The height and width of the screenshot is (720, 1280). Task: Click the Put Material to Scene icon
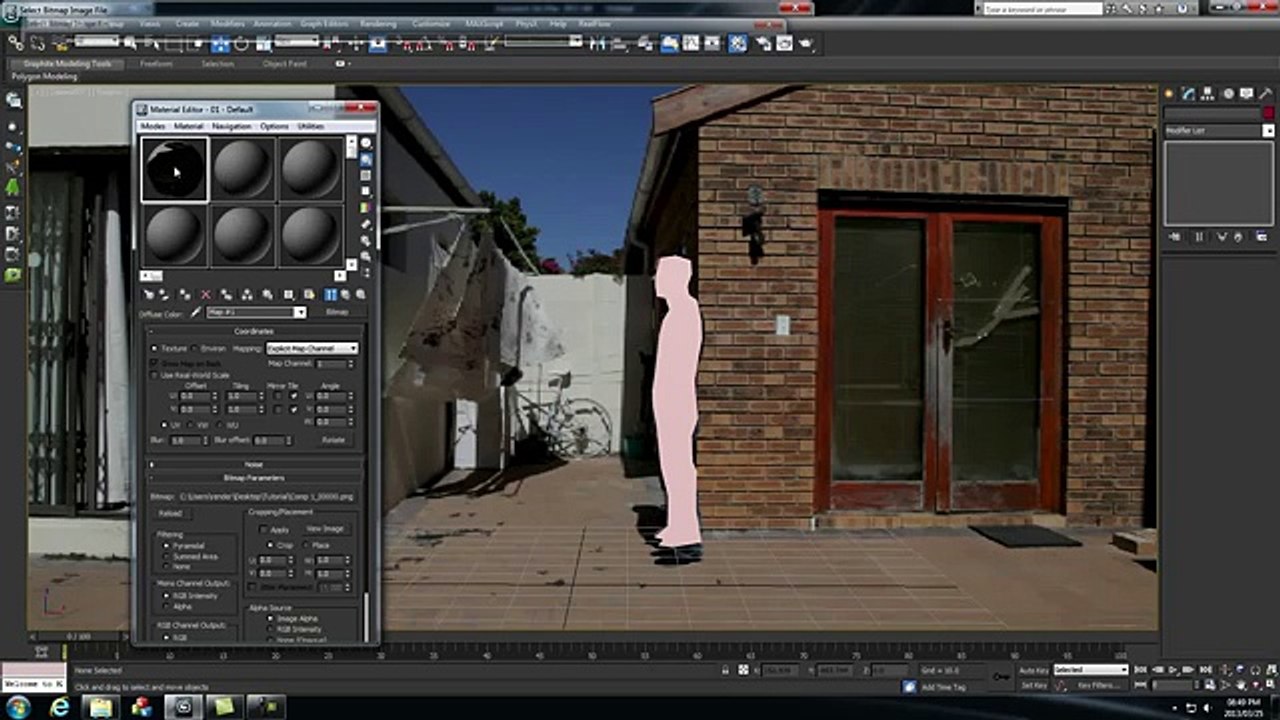point(167,295)
